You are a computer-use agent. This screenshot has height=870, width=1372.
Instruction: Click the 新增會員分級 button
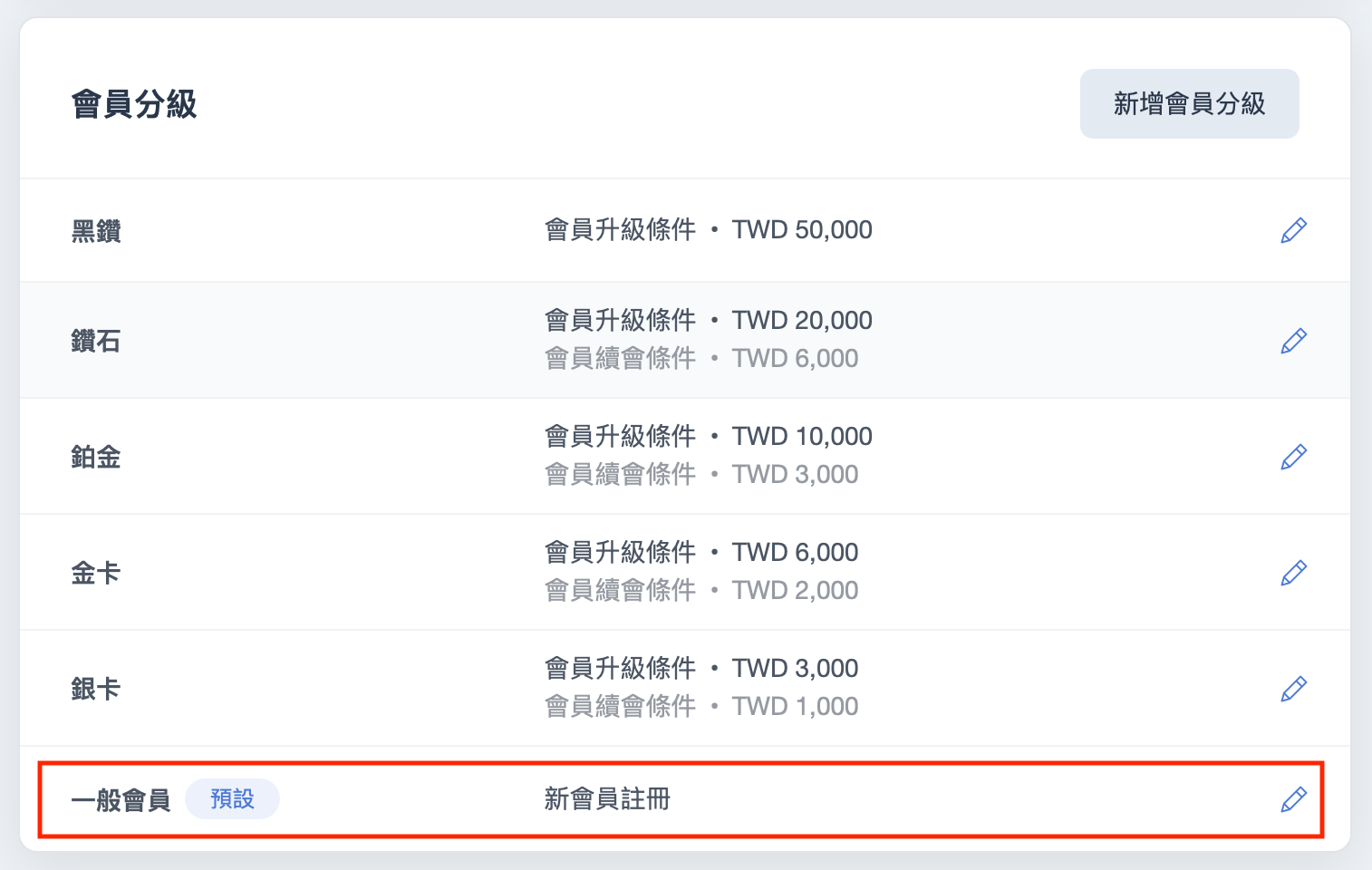pyautogui.click(x=1189, y=103)
